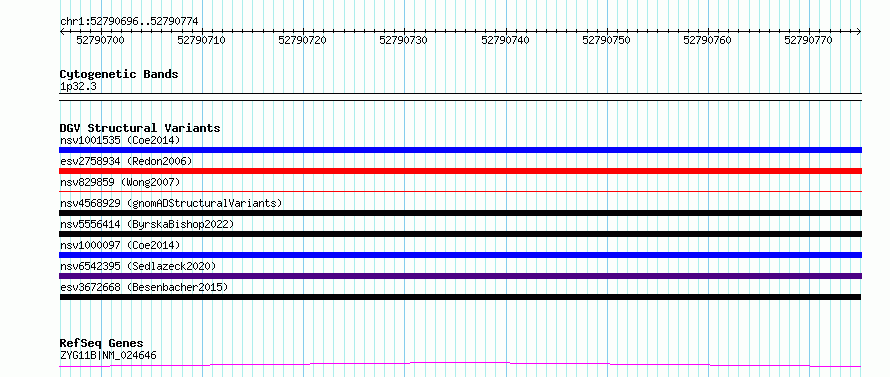Click ruler tick label 52790770
Viewport: 890px width, 377px height.
[x=809, y=40]
